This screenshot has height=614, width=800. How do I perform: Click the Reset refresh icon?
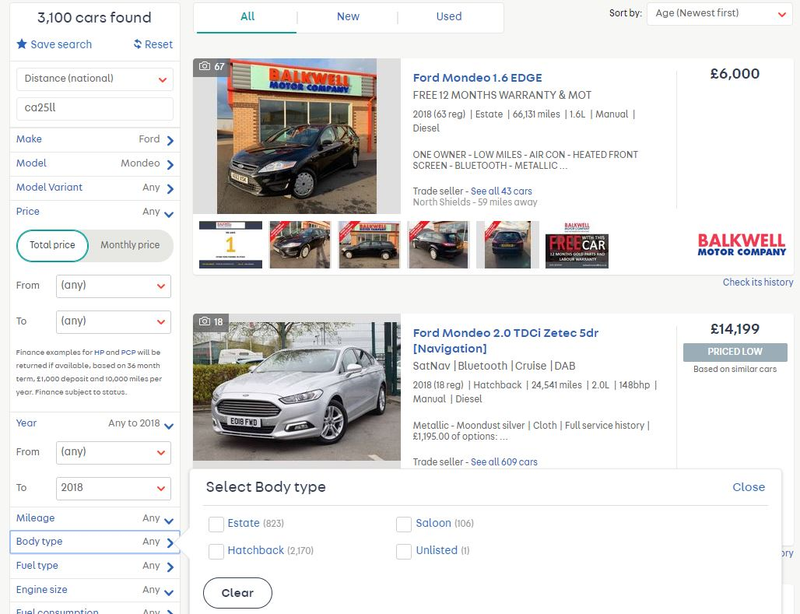138,44
